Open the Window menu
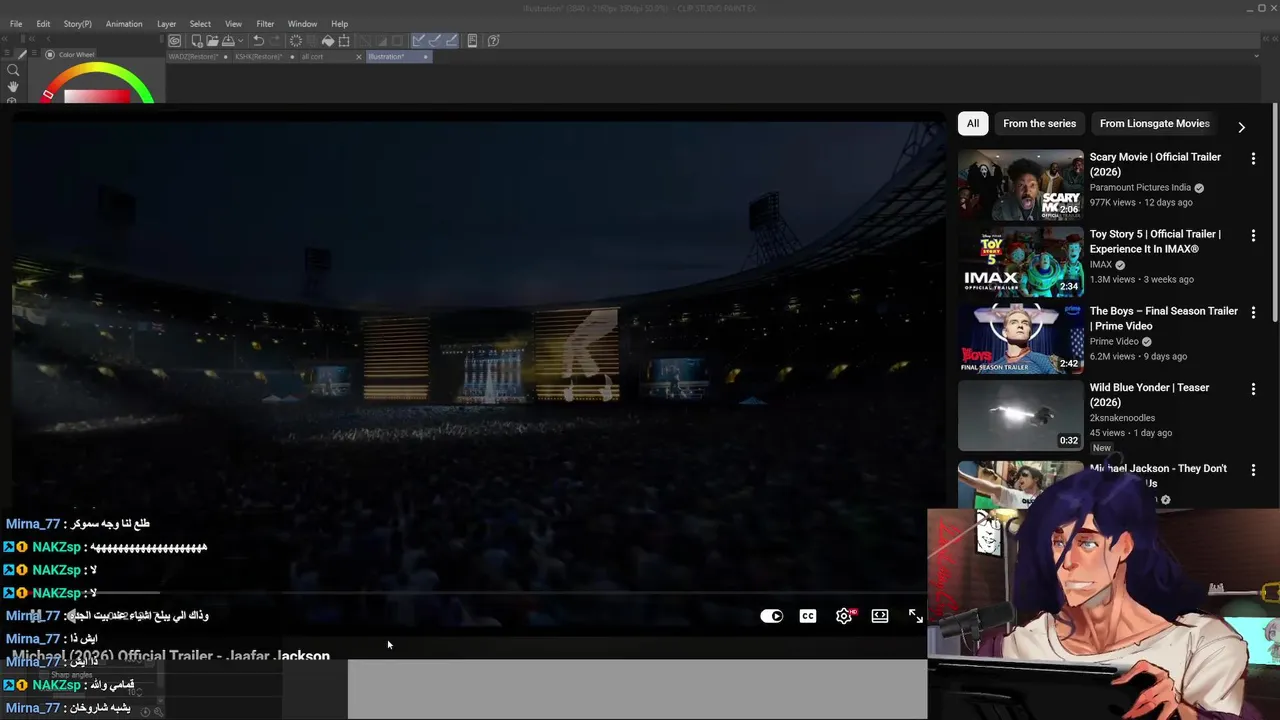 point(302,24)
